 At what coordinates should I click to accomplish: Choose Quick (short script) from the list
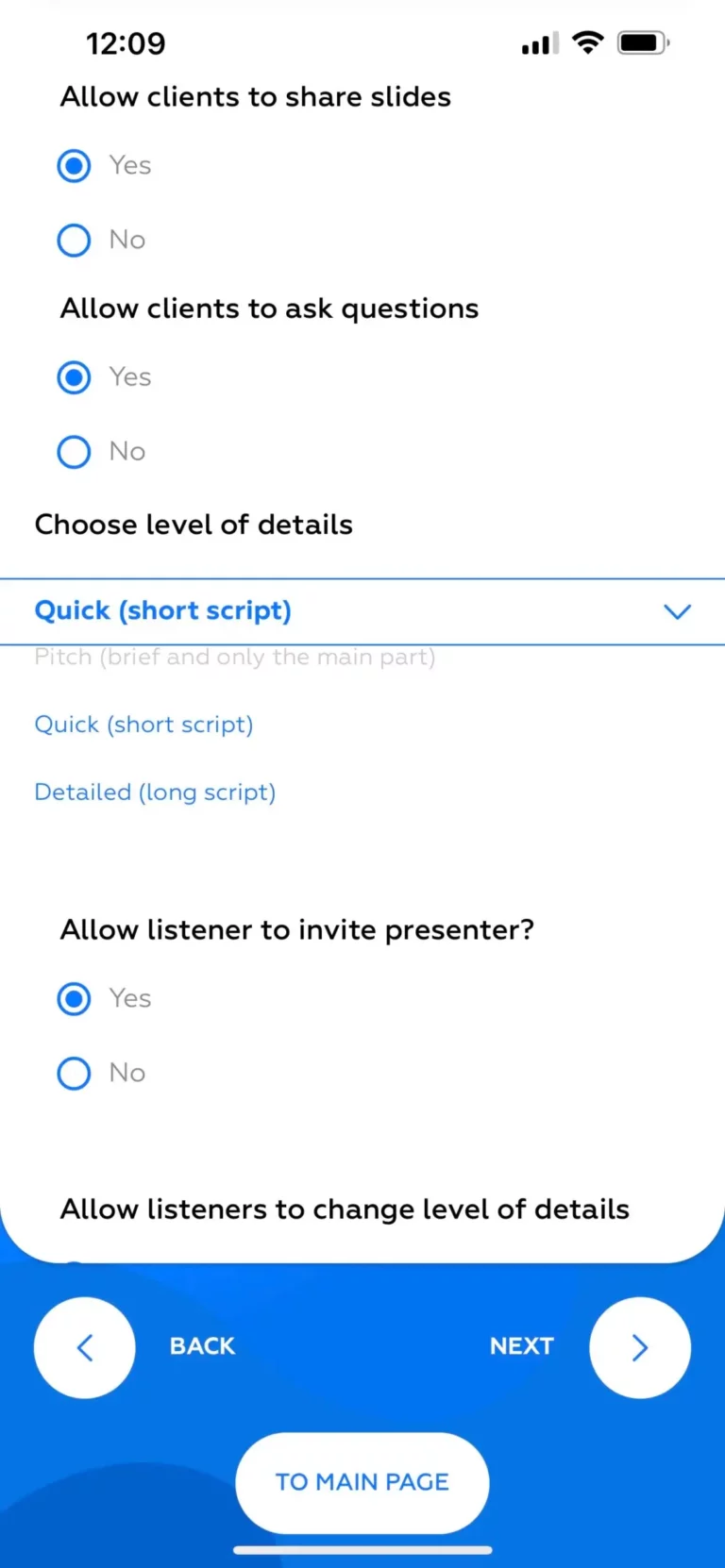143,725
